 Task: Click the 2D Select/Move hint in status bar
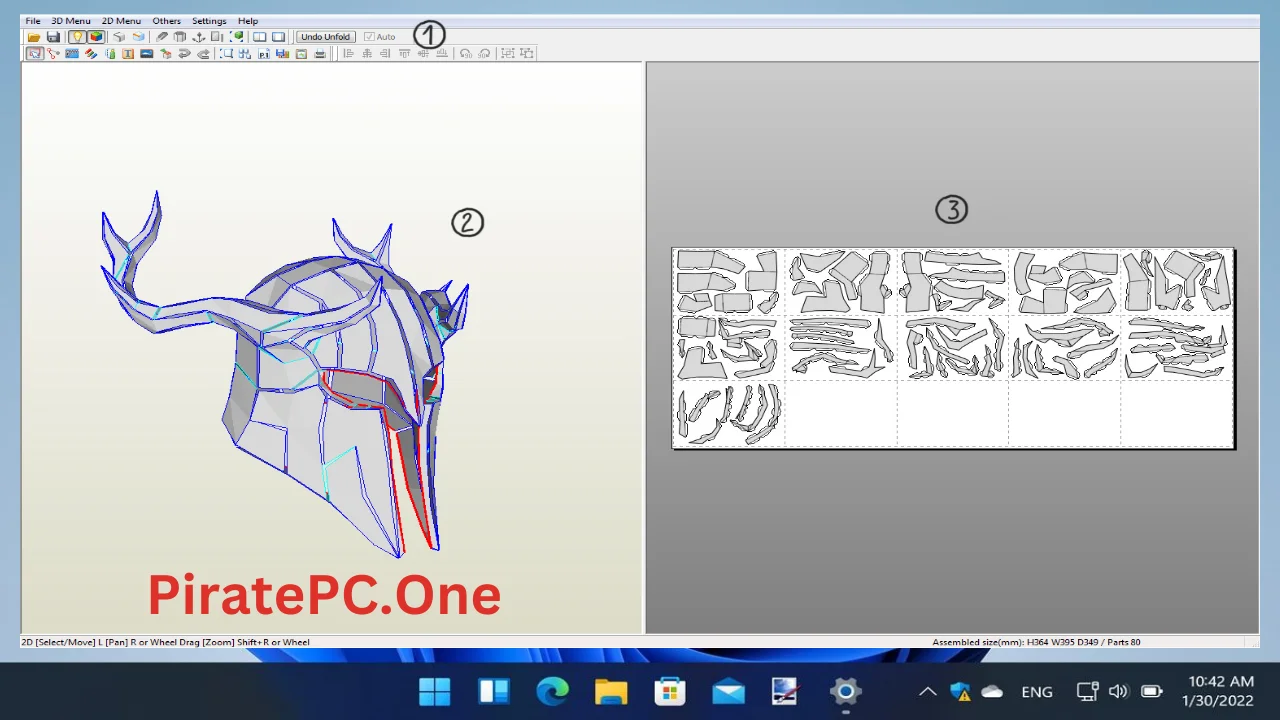pos(166,642)
